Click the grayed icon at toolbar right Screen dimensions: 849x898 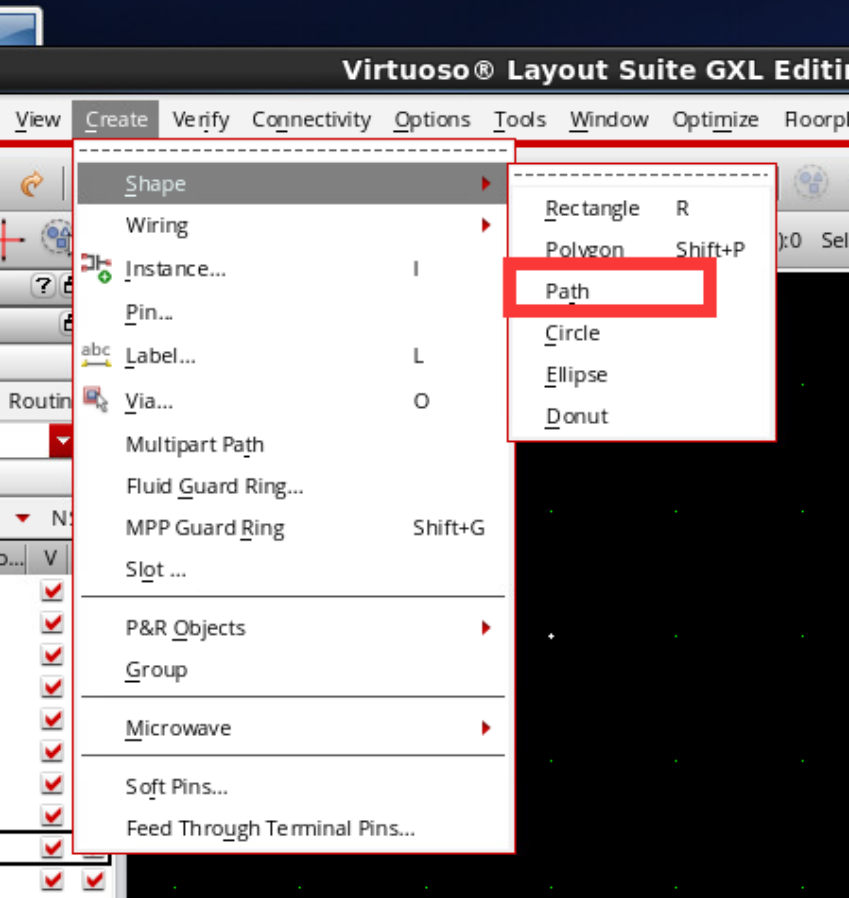pos(811,182)
